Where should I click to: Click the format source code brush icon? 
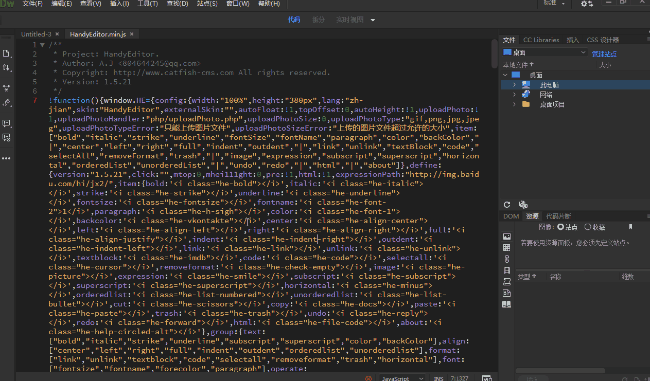point(6,103)
